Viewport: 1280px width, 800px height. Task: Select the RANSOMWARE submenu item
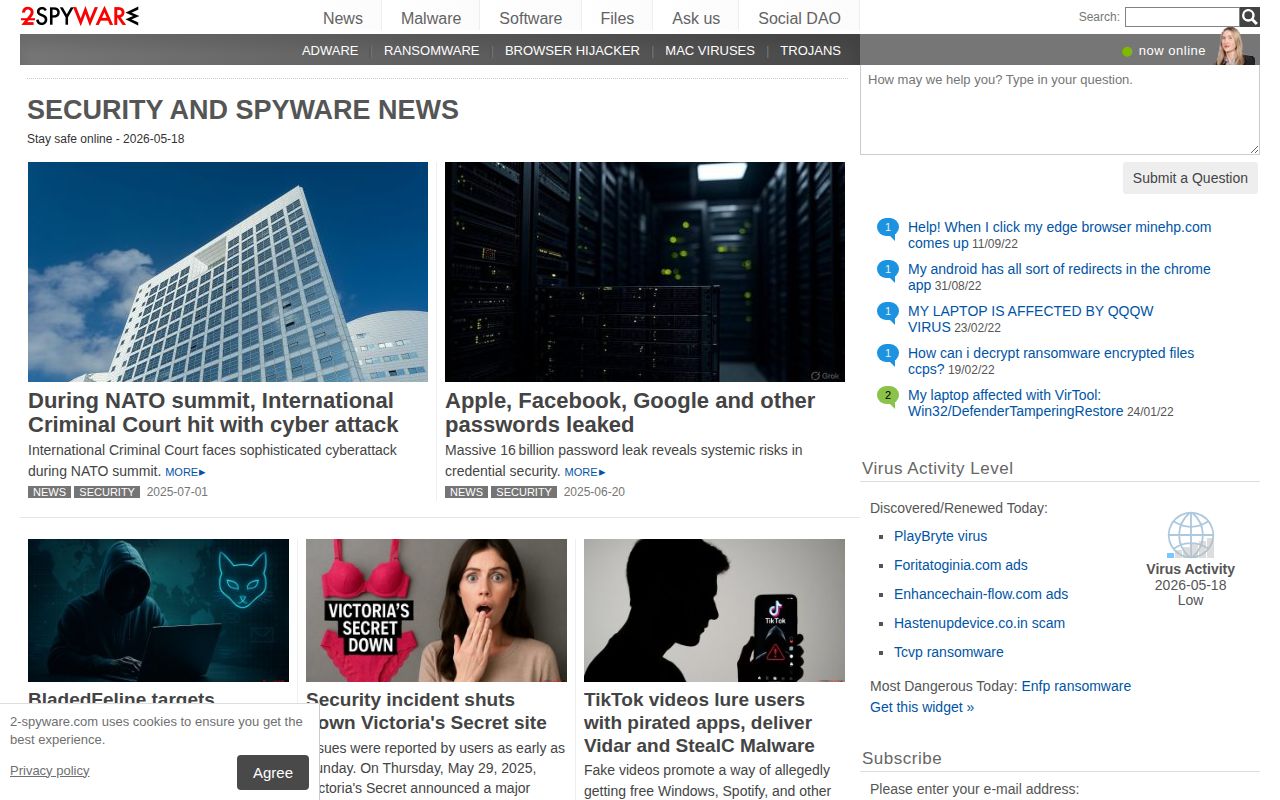pos(431,50)
